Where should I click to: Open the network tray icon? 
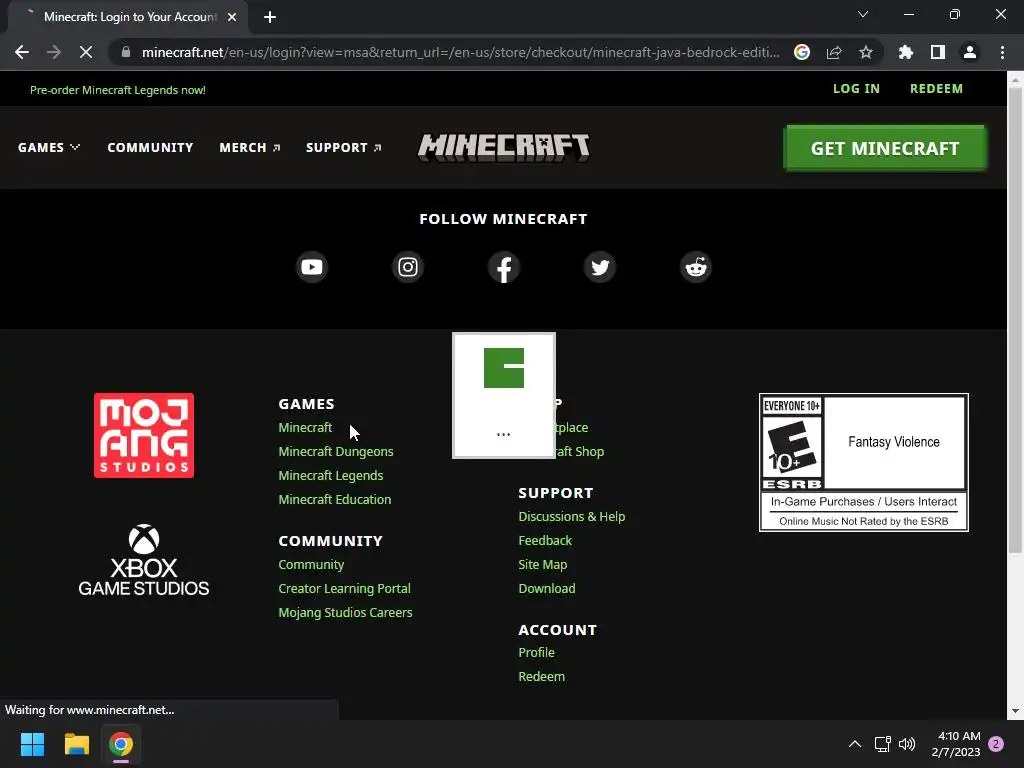(882, 744)
